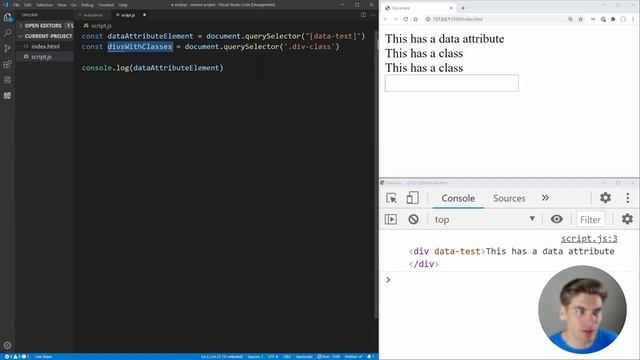This screenshot has height=360, width=640.
Task: Open the Help menu
Action: coord(123,5)
